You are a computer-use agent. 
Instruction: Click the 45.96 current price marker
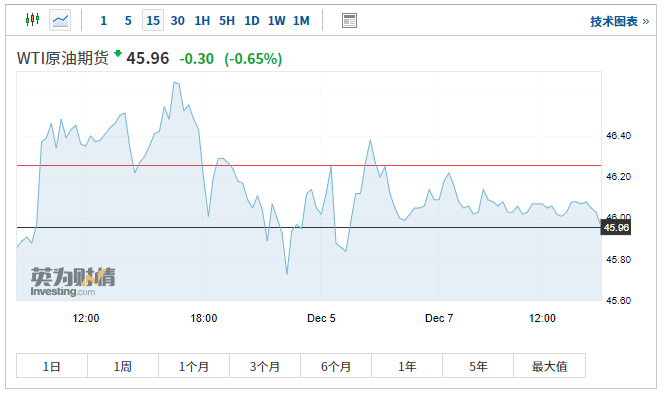(616, 228)
